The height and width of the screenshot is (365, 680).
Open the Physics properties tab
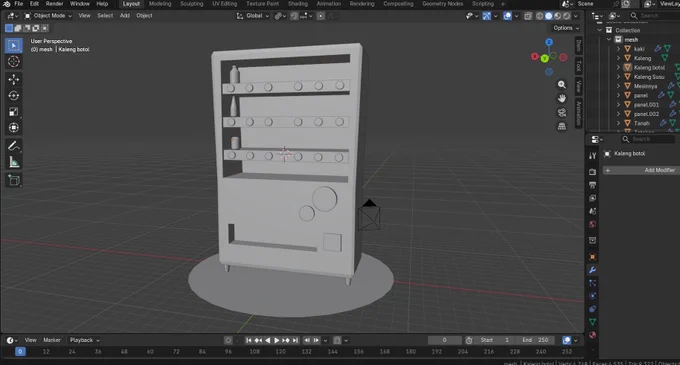[592, 296]
